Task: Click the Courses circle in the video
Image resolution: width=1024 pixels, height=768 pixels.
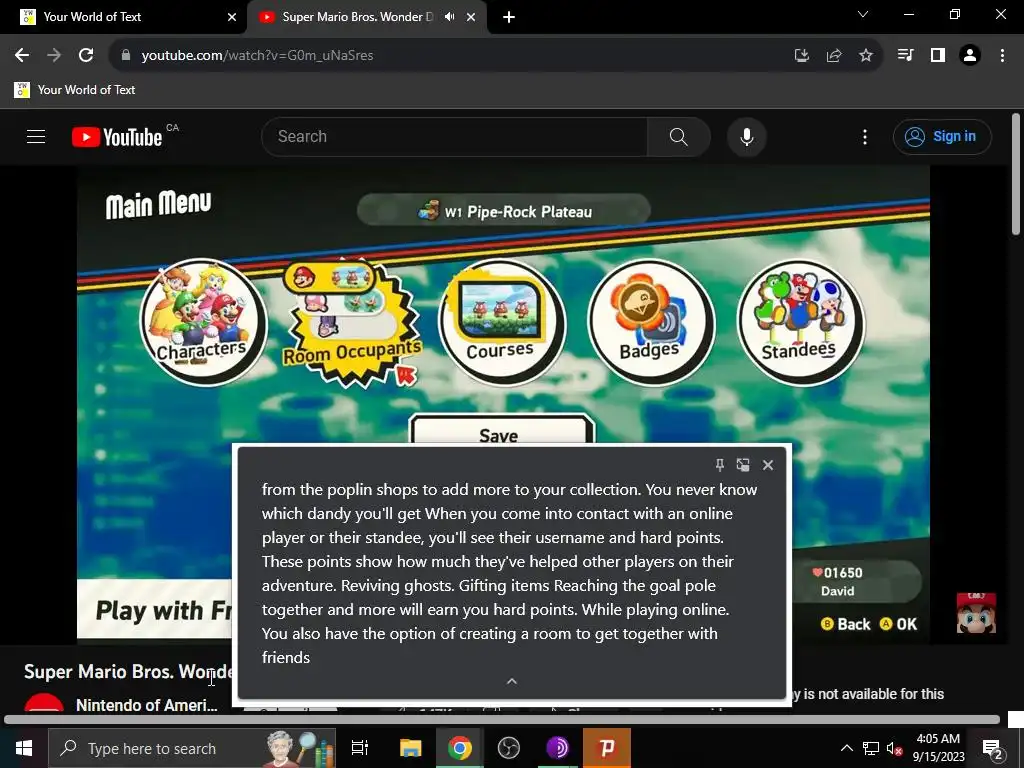Action: coord(501,322)
